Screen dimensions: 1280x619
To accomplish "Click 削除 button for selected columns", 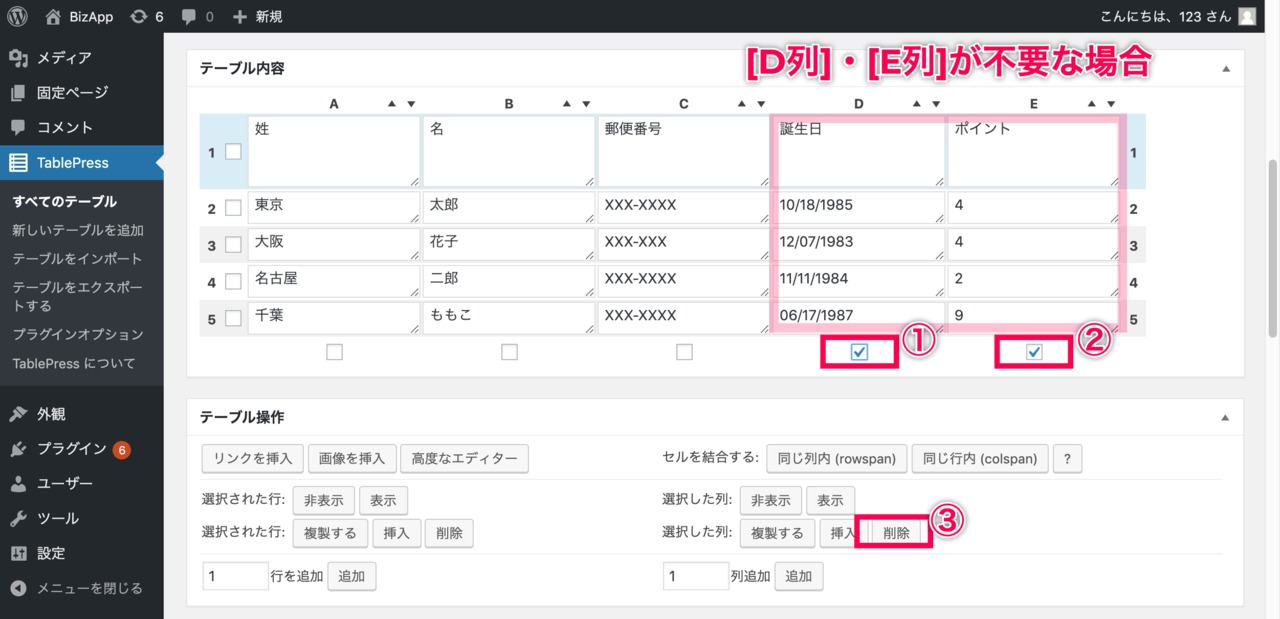I will coord(896,533).
